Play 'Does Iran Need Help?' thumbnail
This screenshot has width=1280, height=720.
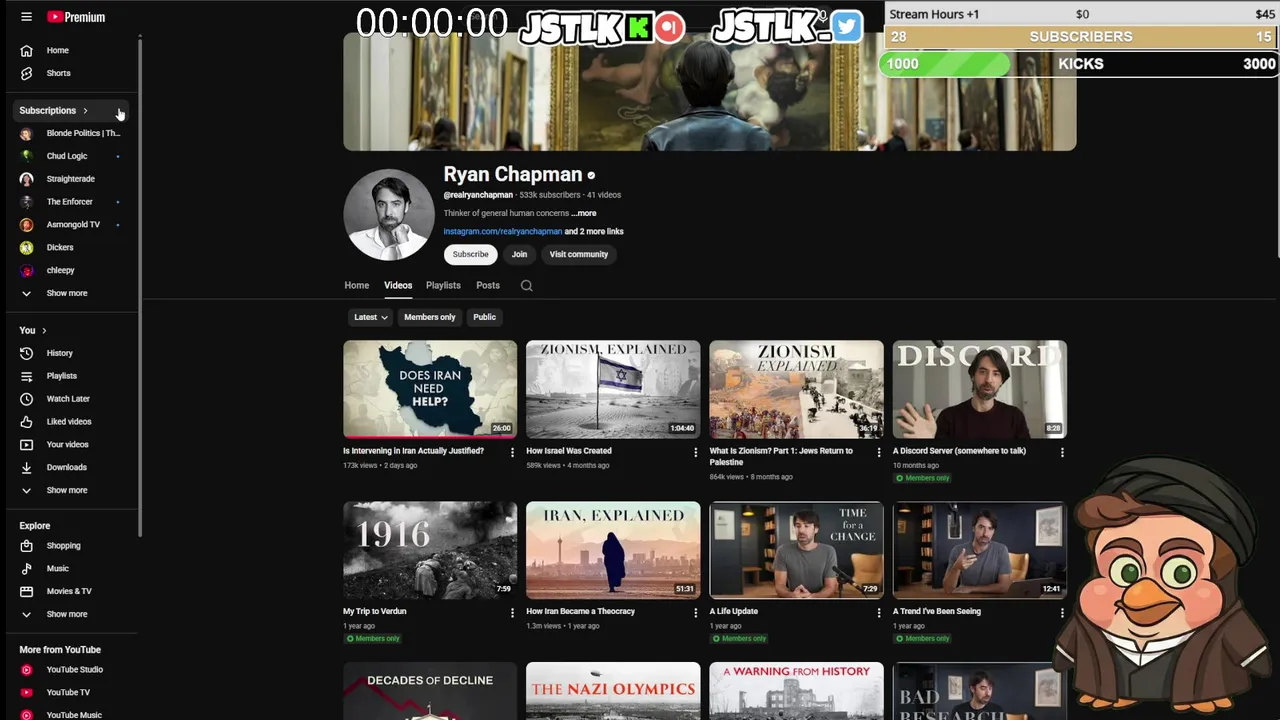430,389
